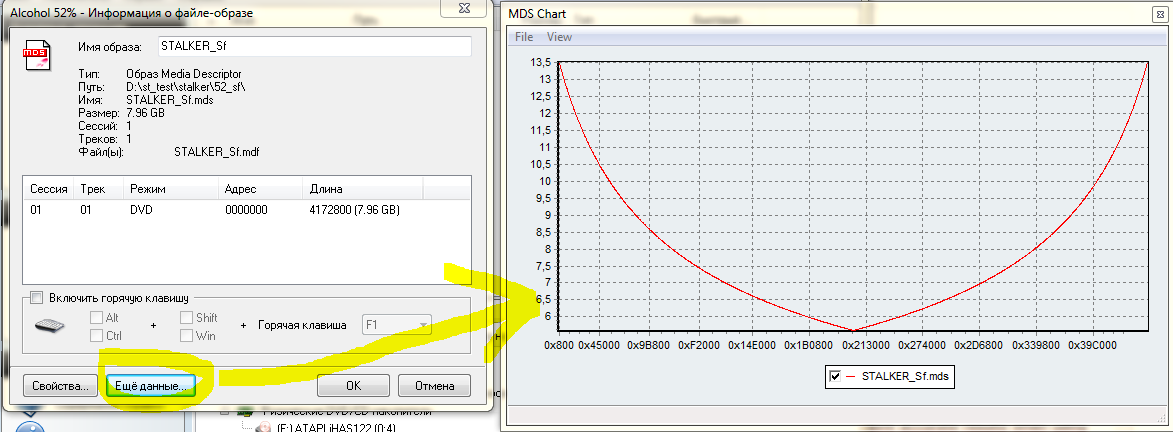Toggle the Alt modifier checkbox
1173x432 pixels.
tap(96, 317)
